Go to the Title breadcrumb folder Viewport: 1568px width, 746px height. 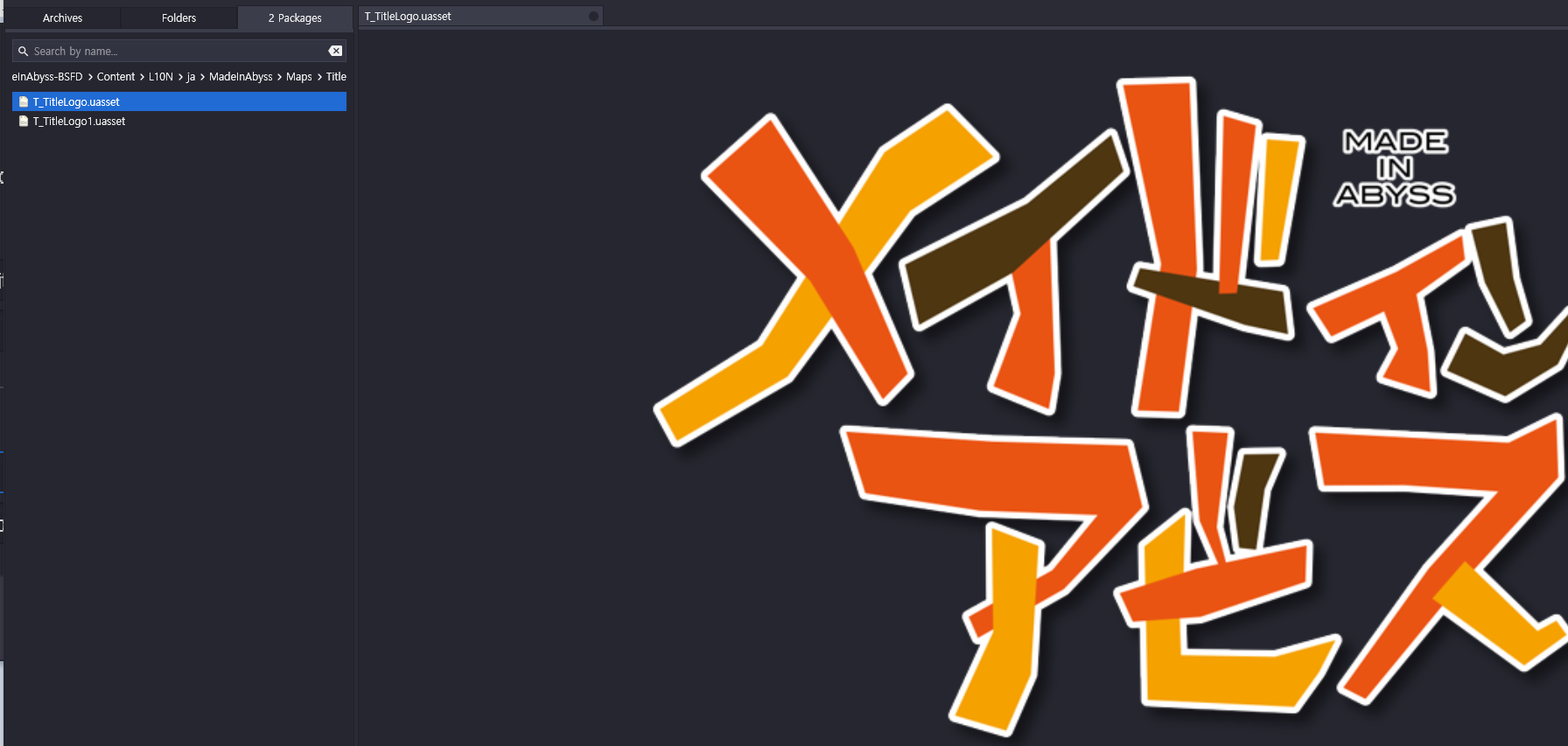coord(336,77)
